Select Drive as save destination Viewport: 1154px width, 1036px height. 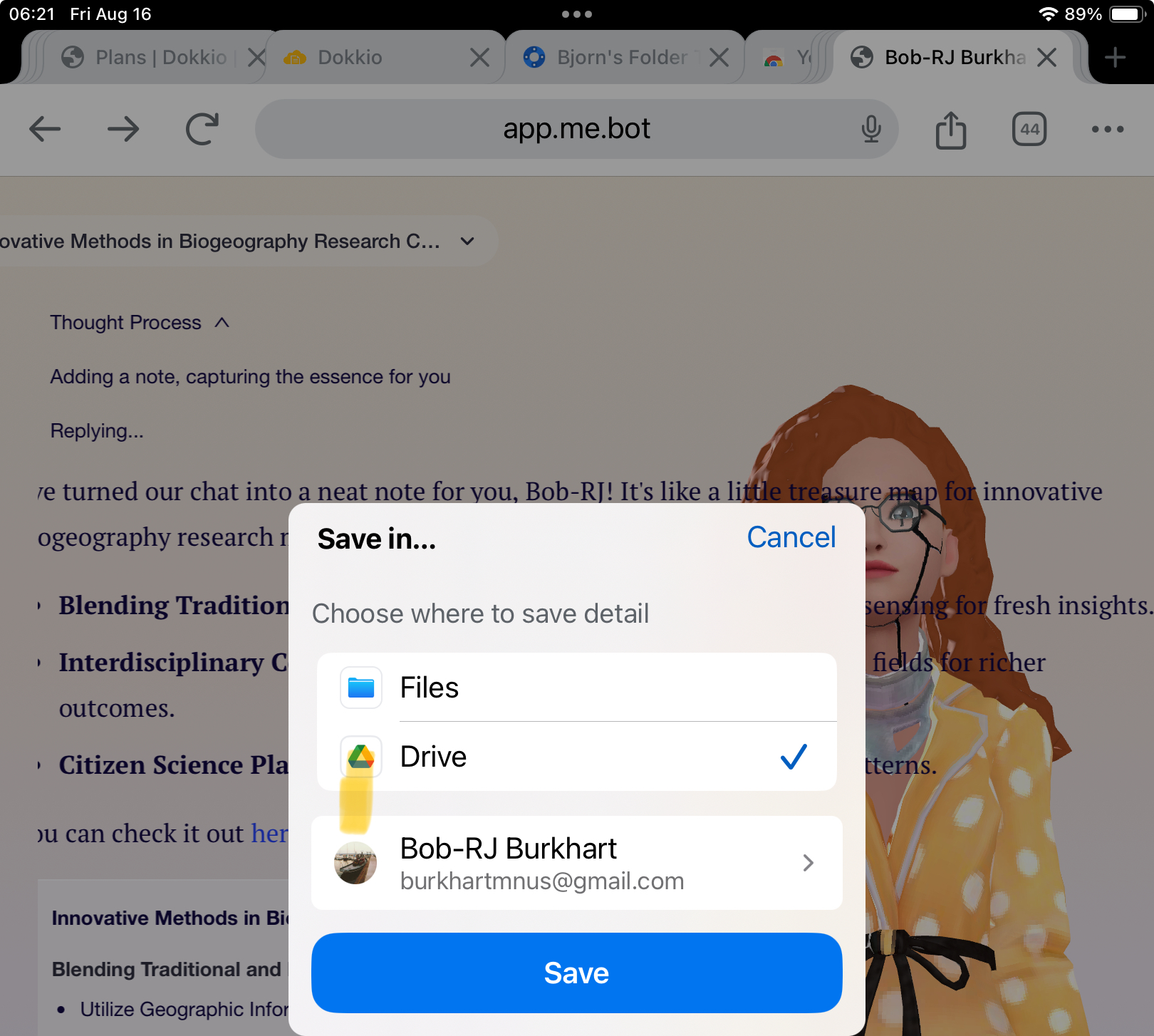click(577, 757)
